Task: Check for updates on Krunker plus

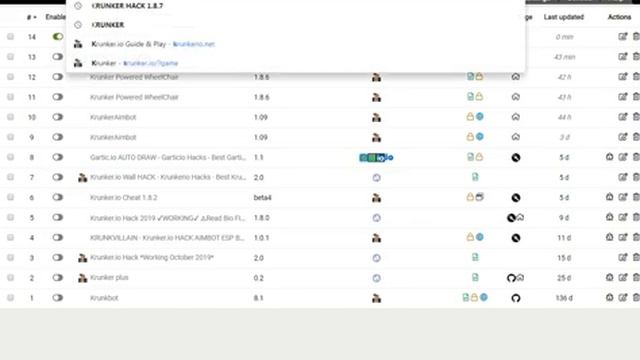Action: pyautogui.click(x=609, y=278)
